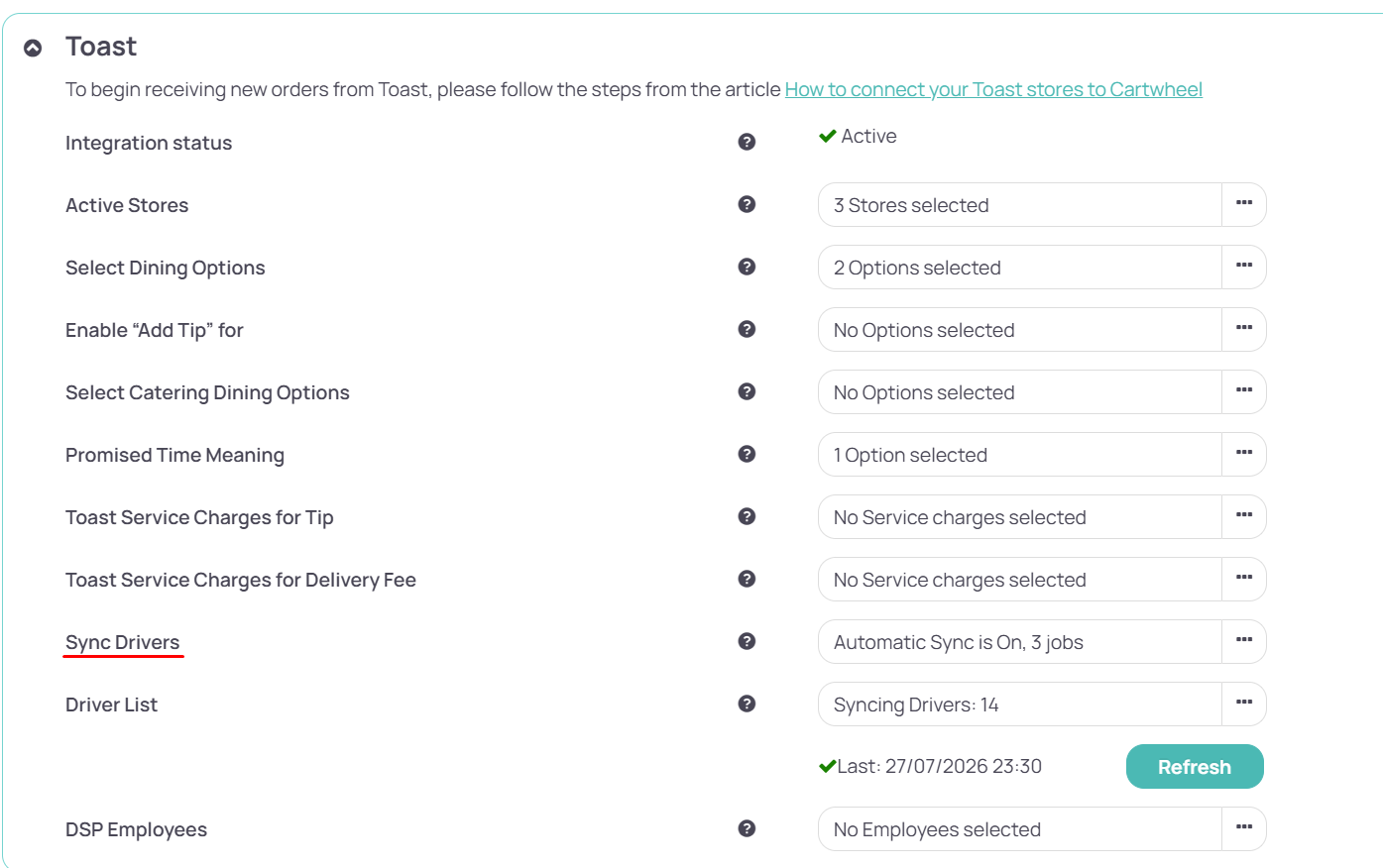Open ellipsis menu for Service Charges for Delivery Fee
This screenshot has width=1383, height=868.
pyautogui.click(x=1244, y=579)
